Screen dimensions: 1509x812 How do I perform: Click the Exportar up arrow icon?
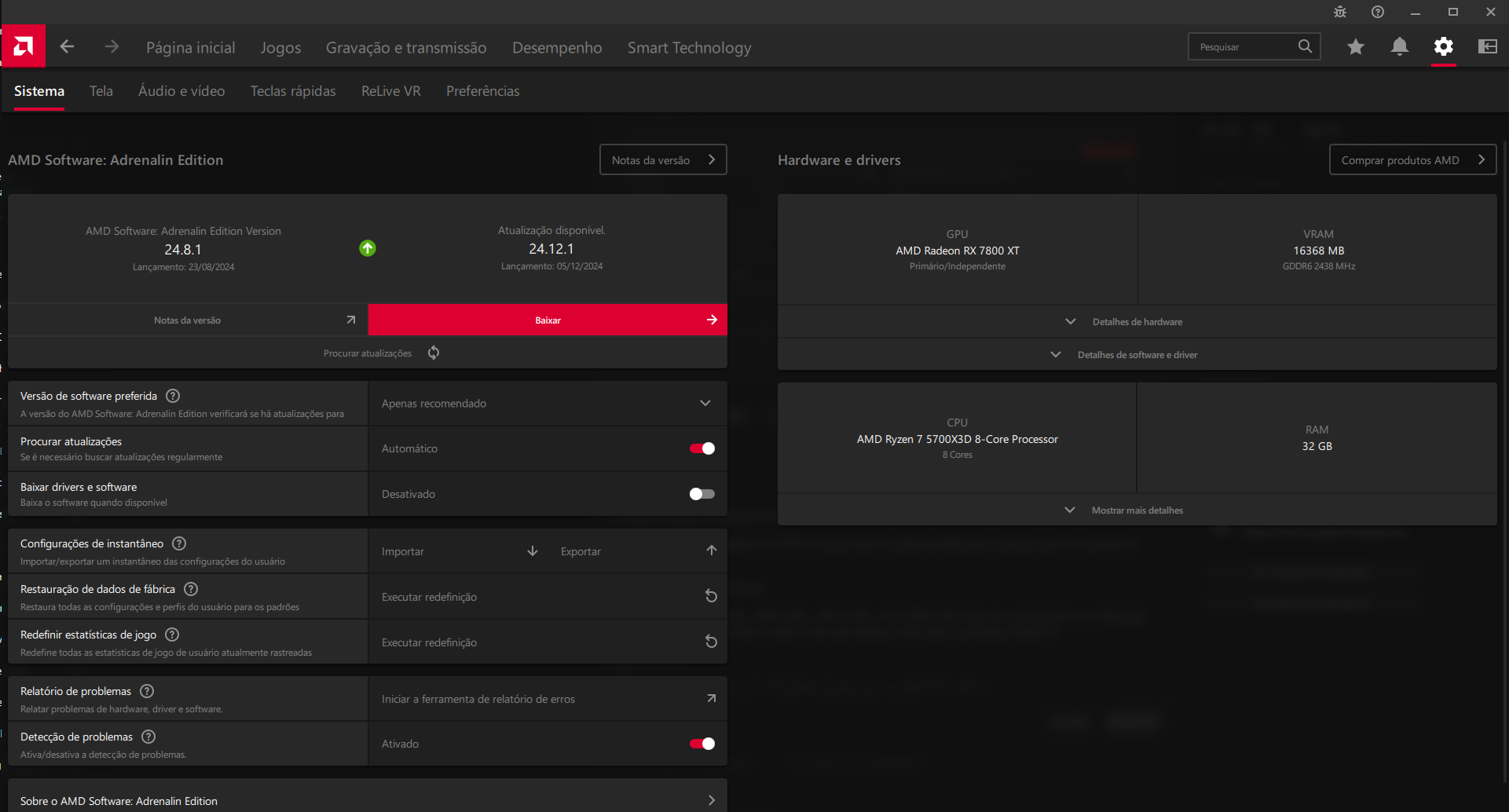pyautogui.click(x=711, y=550)
